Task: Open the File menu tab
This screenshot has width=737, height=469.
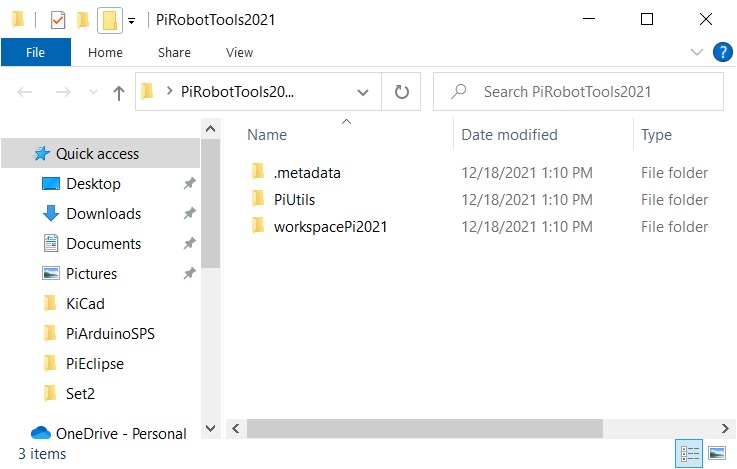Action: (36, 52)
